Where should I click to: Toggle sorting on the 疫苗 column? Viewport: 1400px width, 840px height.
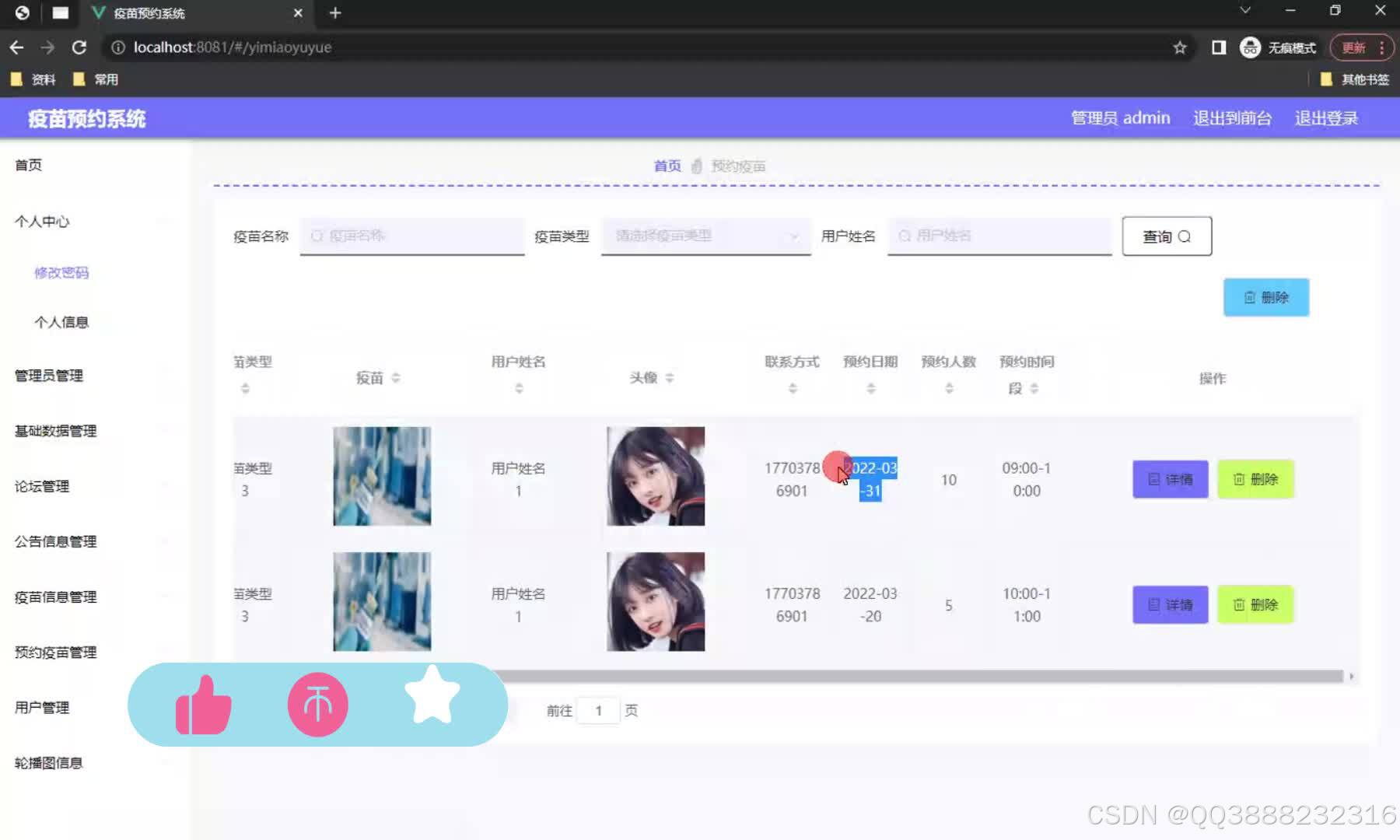[397, 379]
